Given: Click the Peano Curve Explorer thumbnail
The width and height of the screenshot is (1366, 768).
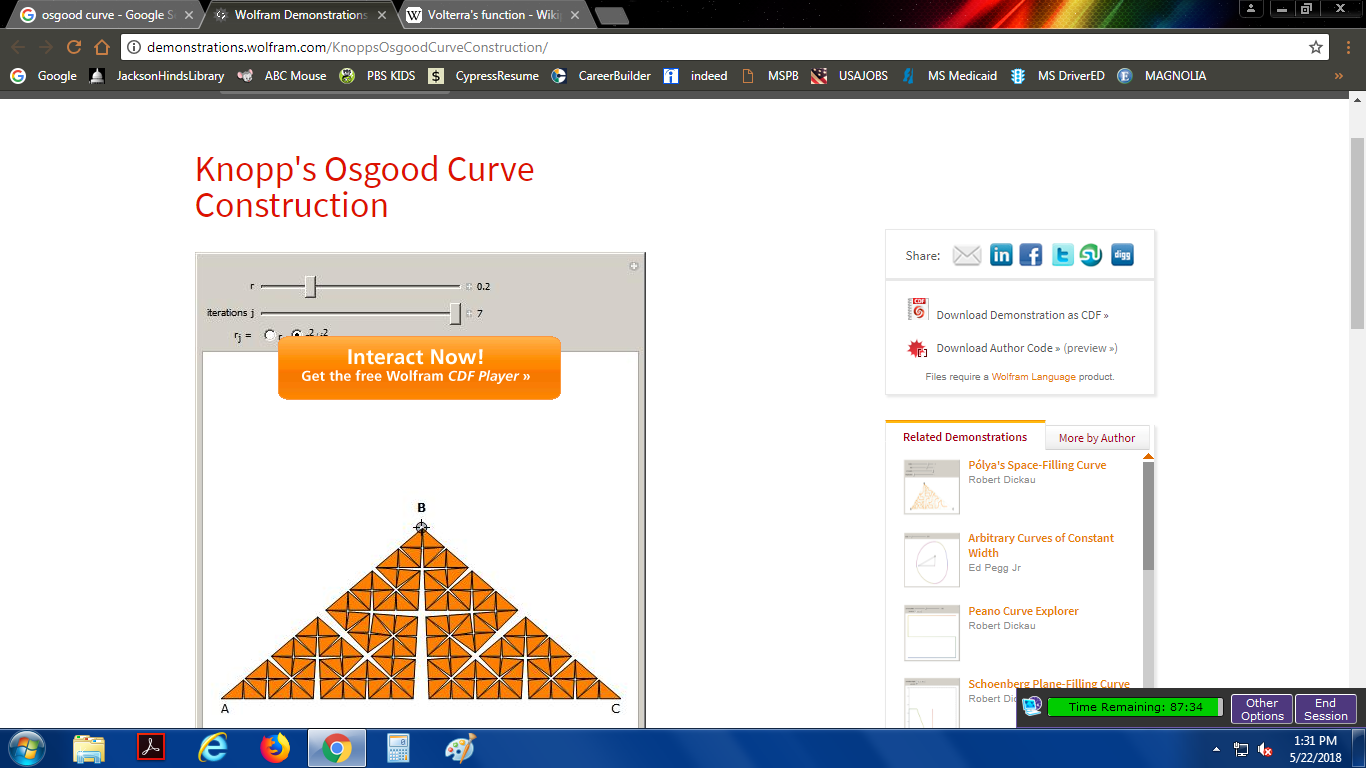Looking at the screenshot, I should pyautogui.click(x=931, y=633).
